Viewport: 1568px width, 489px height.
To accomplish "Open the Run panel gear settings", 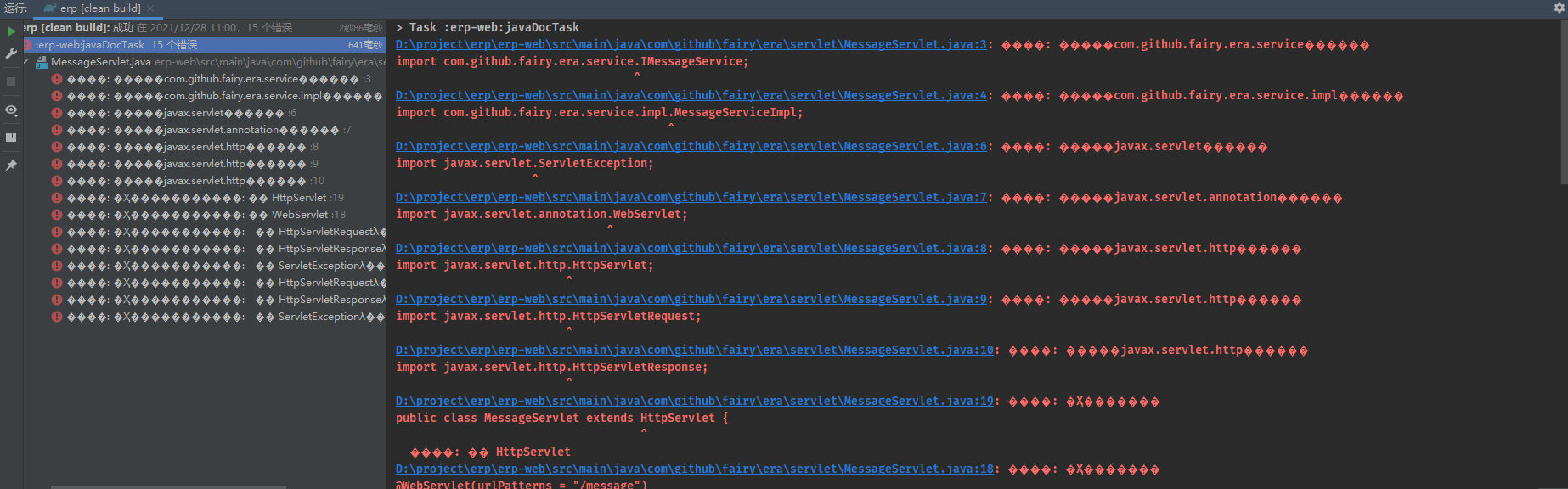I will tap(1559, 8).
